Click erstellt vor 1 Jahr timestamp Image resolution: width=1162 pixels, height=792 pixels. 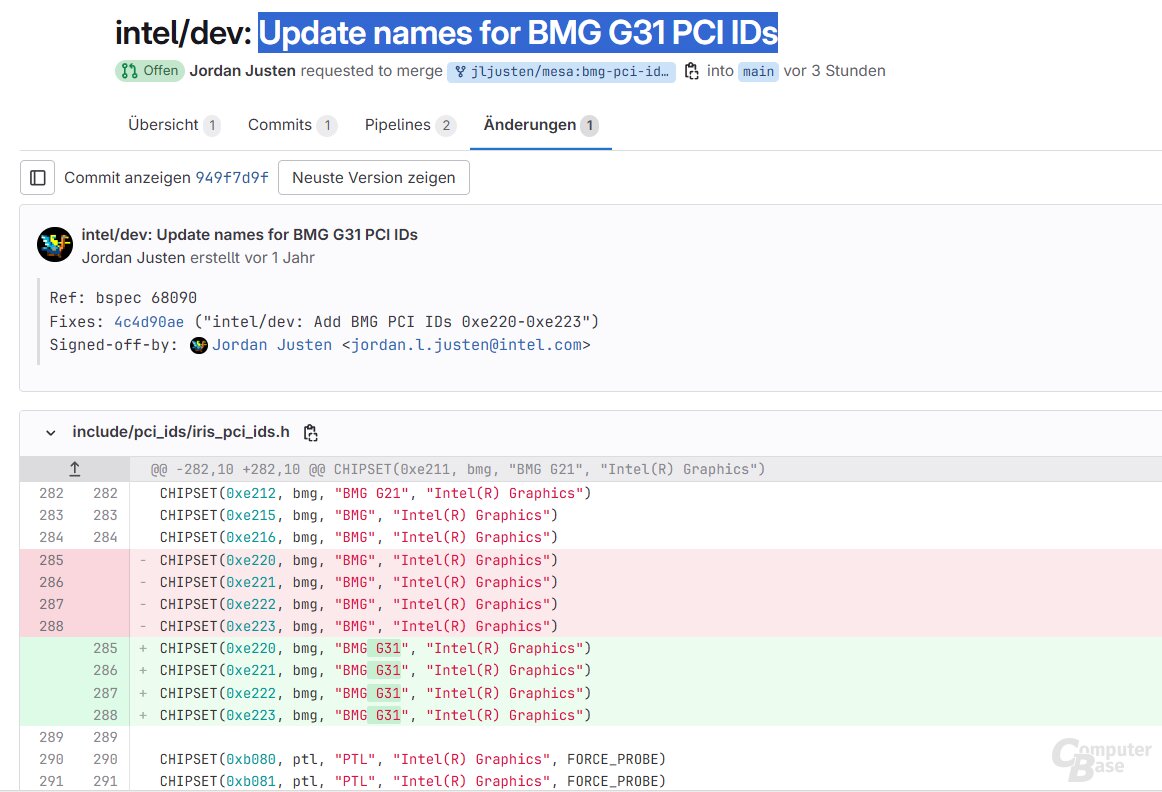(x=252, y=258)
